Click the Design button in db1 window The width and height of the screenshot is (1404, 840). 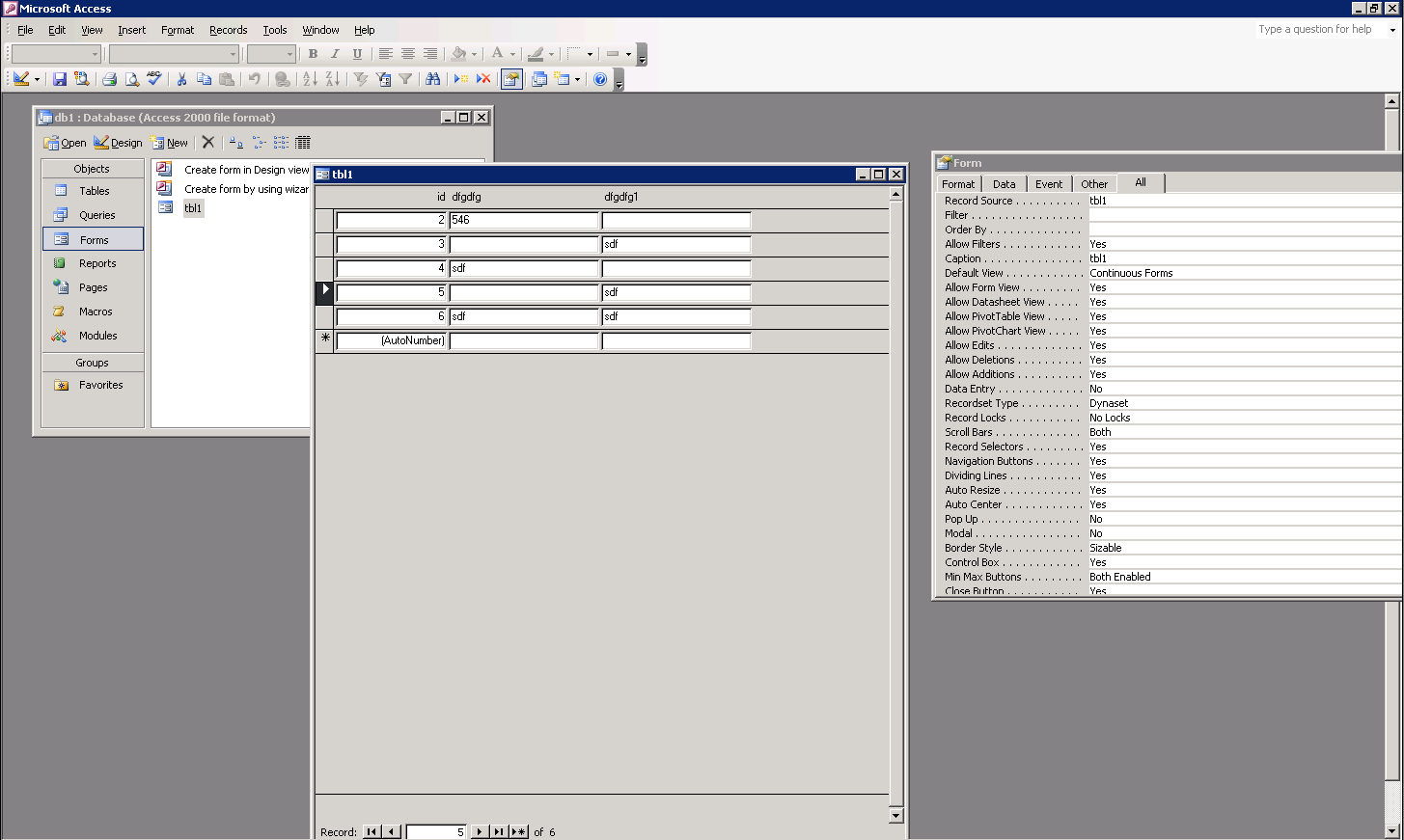(x=118, y=142)
